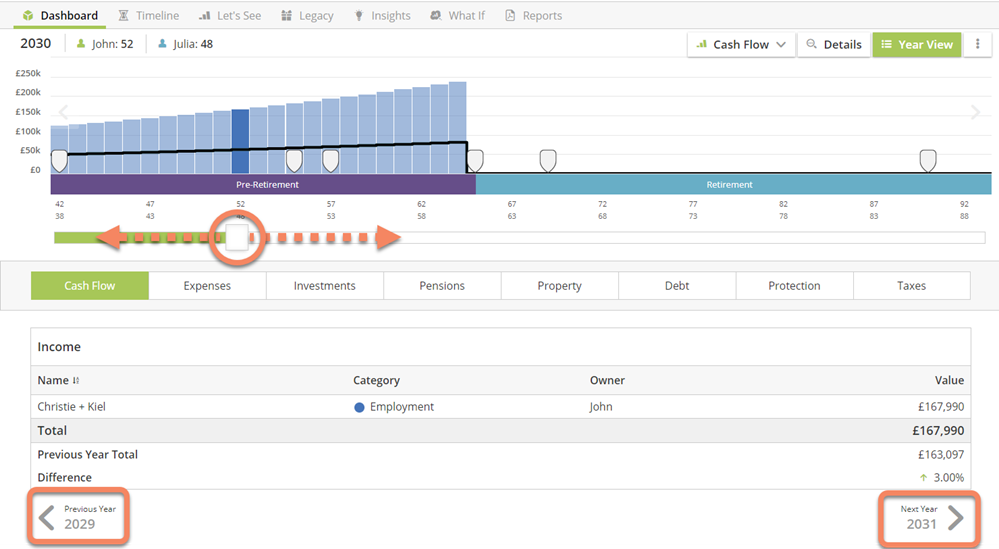
Task: Click the What If icon
Action: point(435,15)
